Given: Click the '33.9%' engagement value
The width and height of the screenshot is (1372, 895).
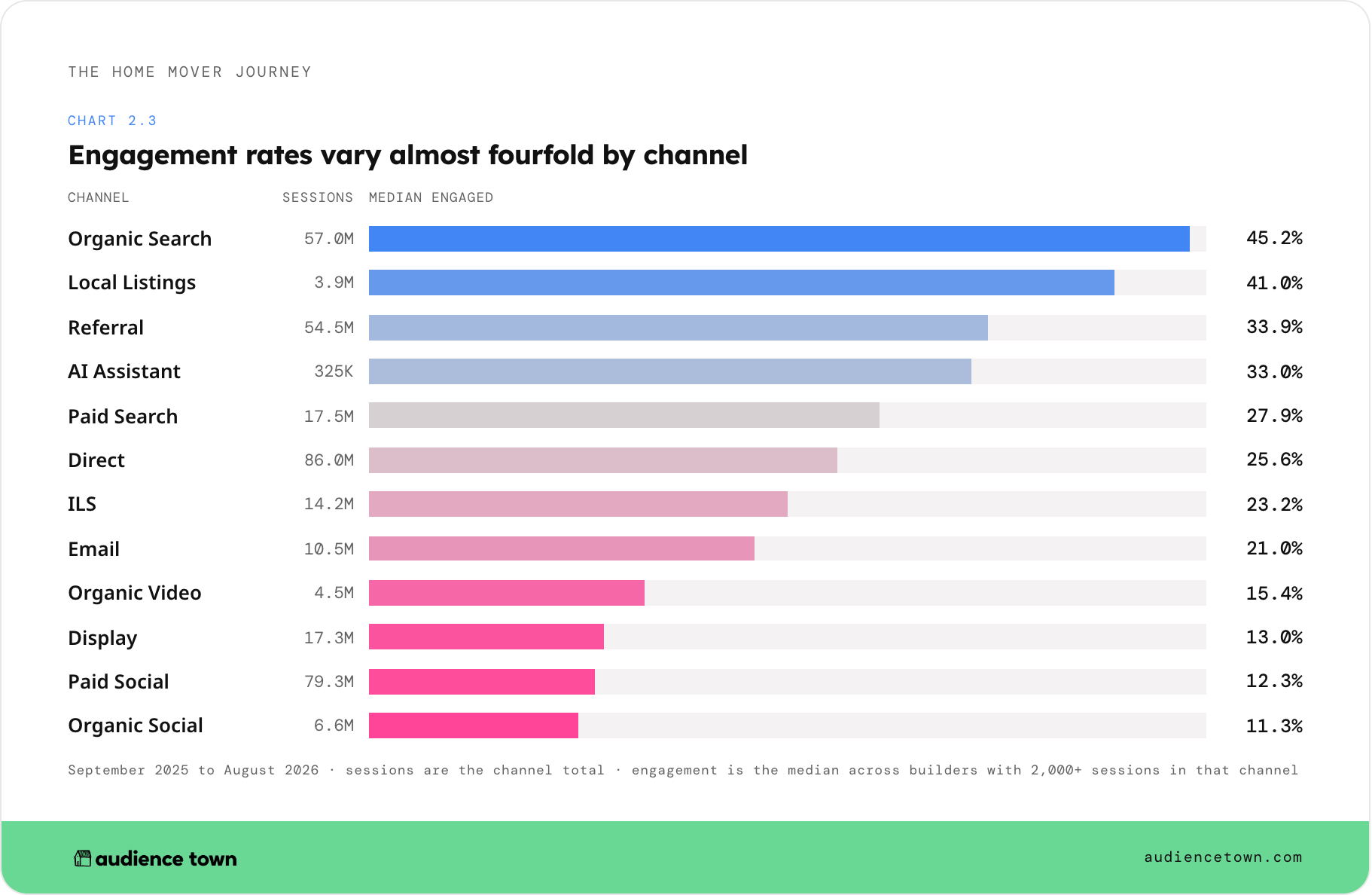Looking at the screenshot, I should pyautogui.click(x=1274, y=327).
